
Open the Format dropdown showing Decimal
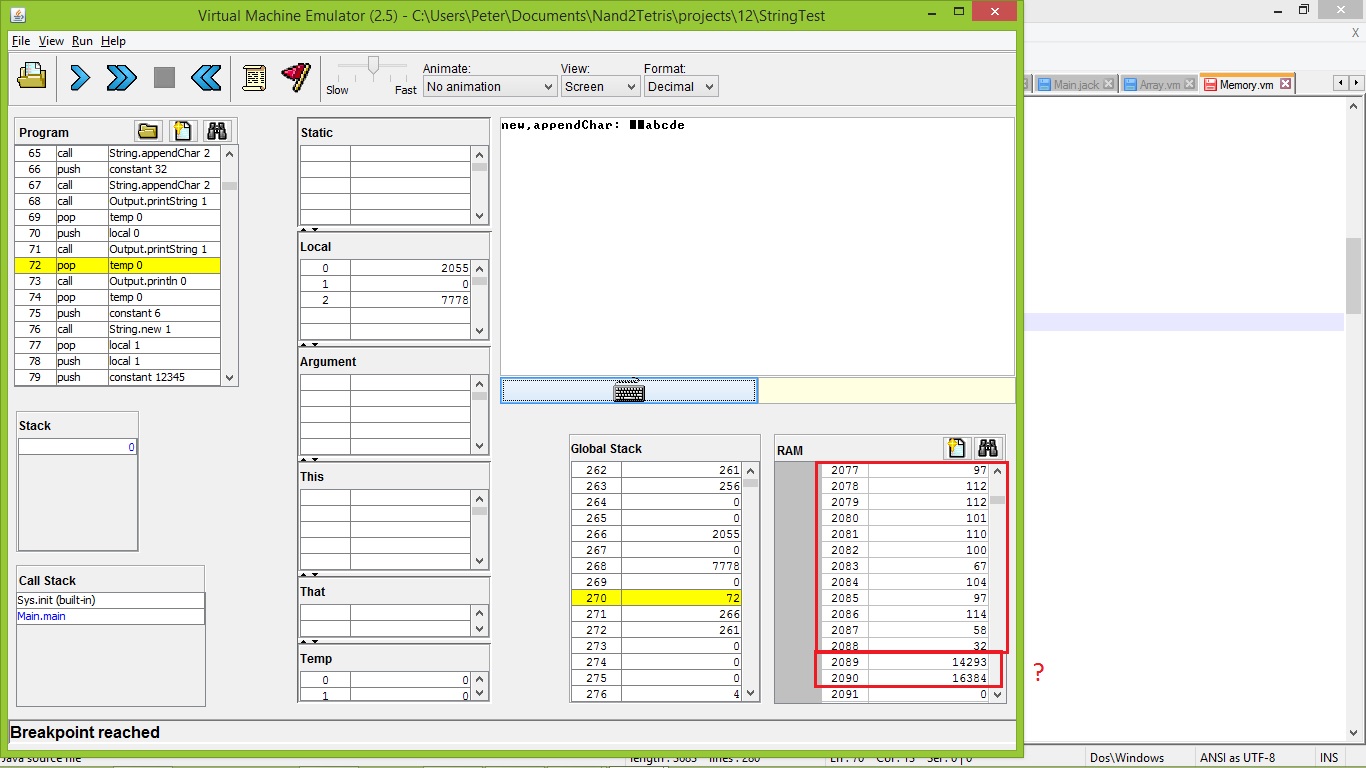coord(680,87)
